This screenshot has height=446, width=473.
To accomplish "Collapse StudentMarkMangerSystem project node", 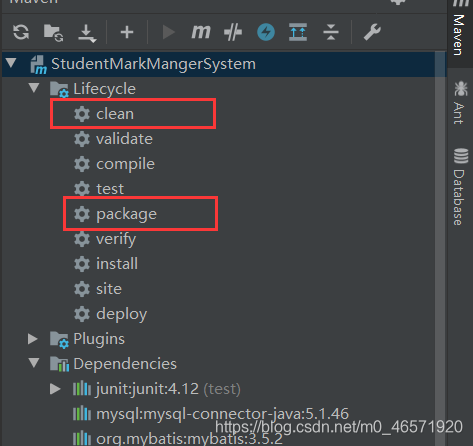I will click(11, 63).
